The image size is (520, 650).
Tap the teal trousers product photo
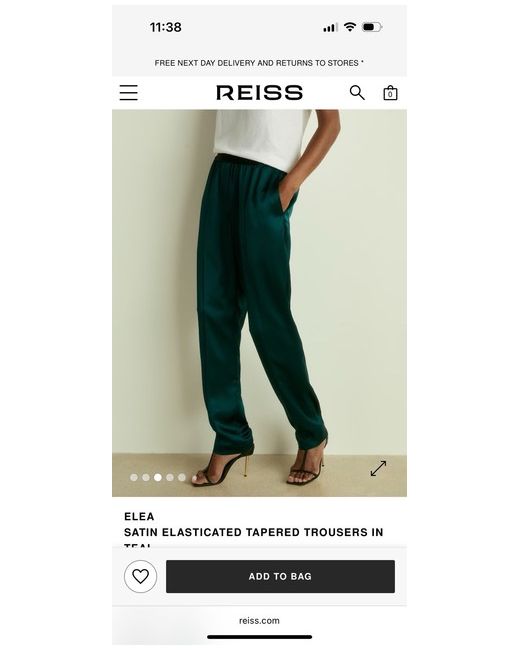coord(259,303)
